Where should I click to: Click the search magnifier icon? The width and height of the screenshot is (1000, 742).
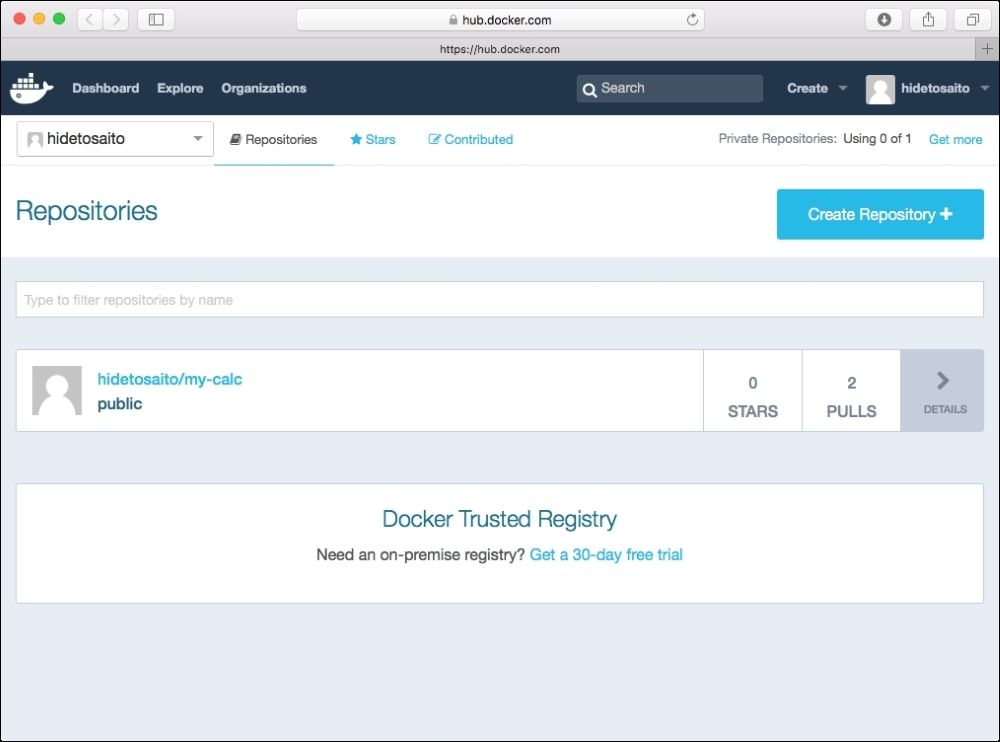click(589, 89)
